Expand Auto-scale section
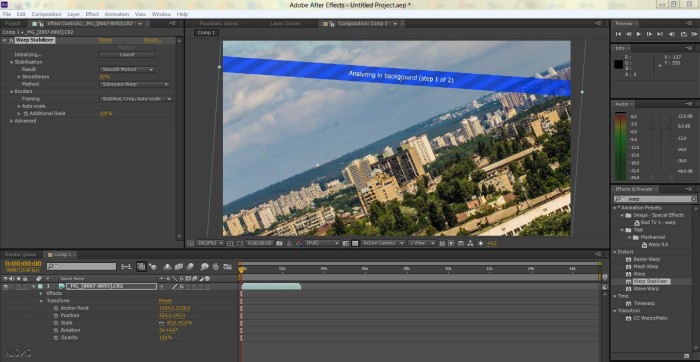The height and width of the screenshot is (362, 700). coord(19,106)
